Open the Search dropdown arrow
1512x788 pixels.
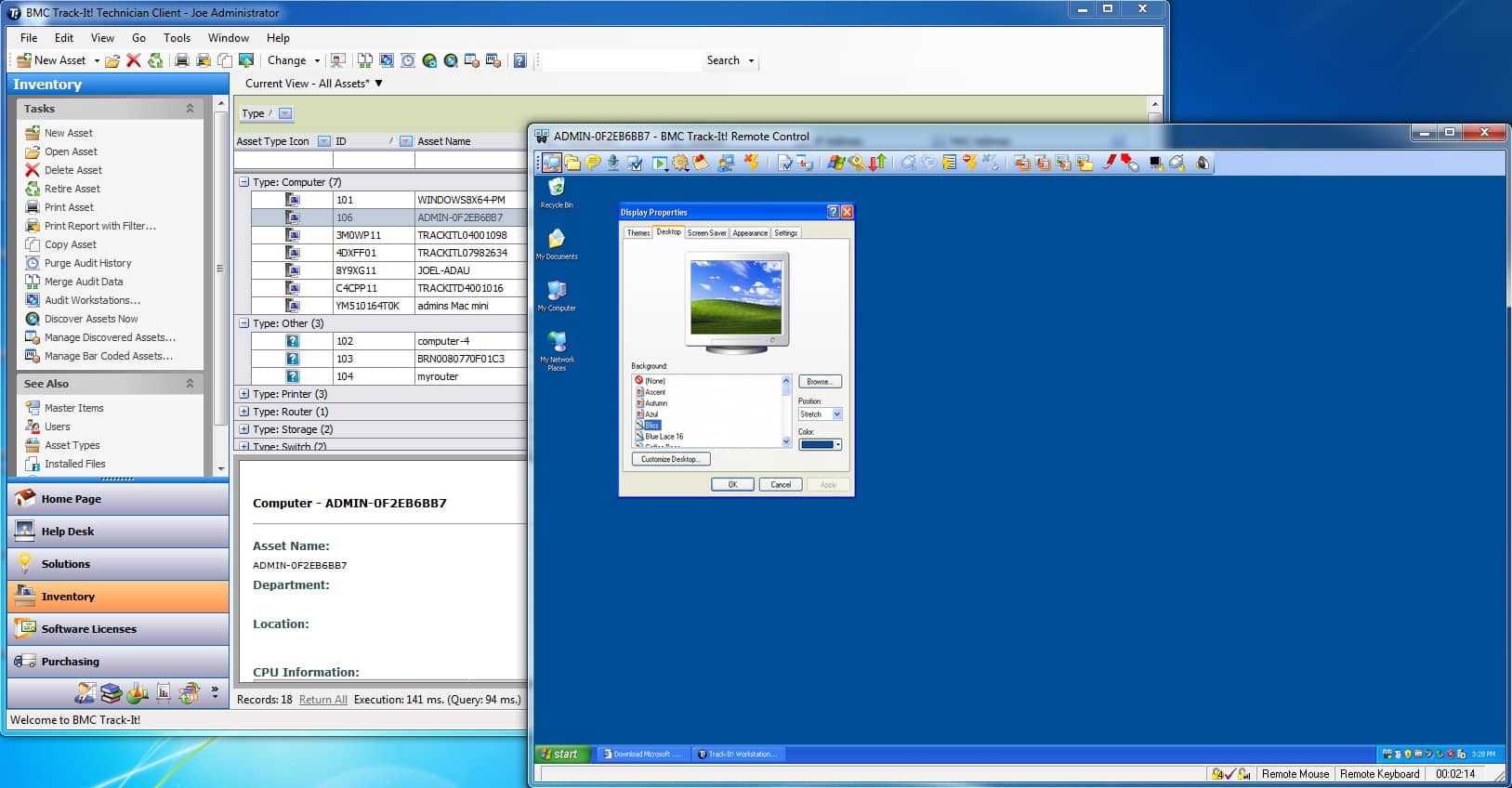(x=751, y=61)
